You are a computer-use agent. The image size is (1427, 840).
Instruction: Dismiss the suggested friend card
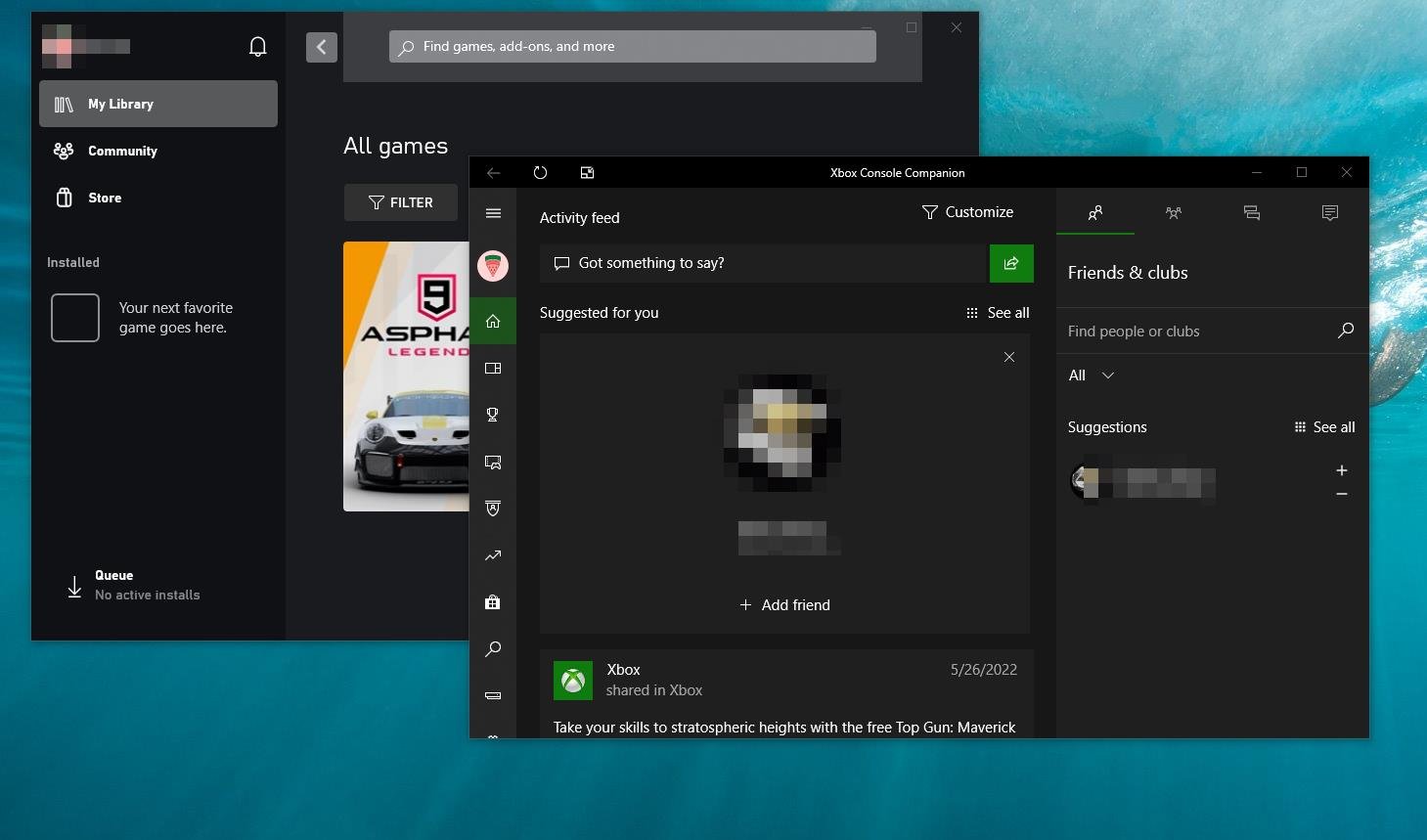pyautogui.click(x=1009, y=357)
